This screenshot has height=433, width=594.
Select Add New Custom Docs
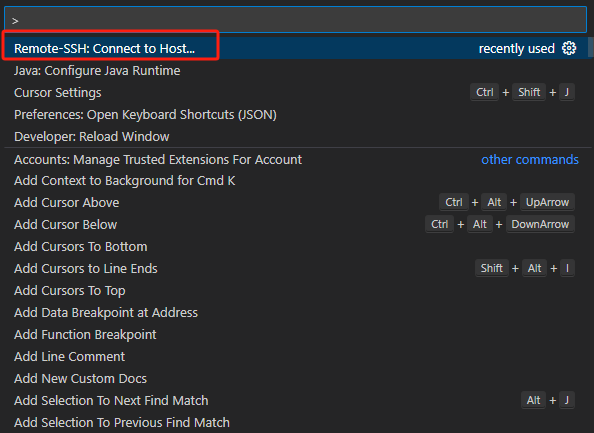[x=295, y=378]
